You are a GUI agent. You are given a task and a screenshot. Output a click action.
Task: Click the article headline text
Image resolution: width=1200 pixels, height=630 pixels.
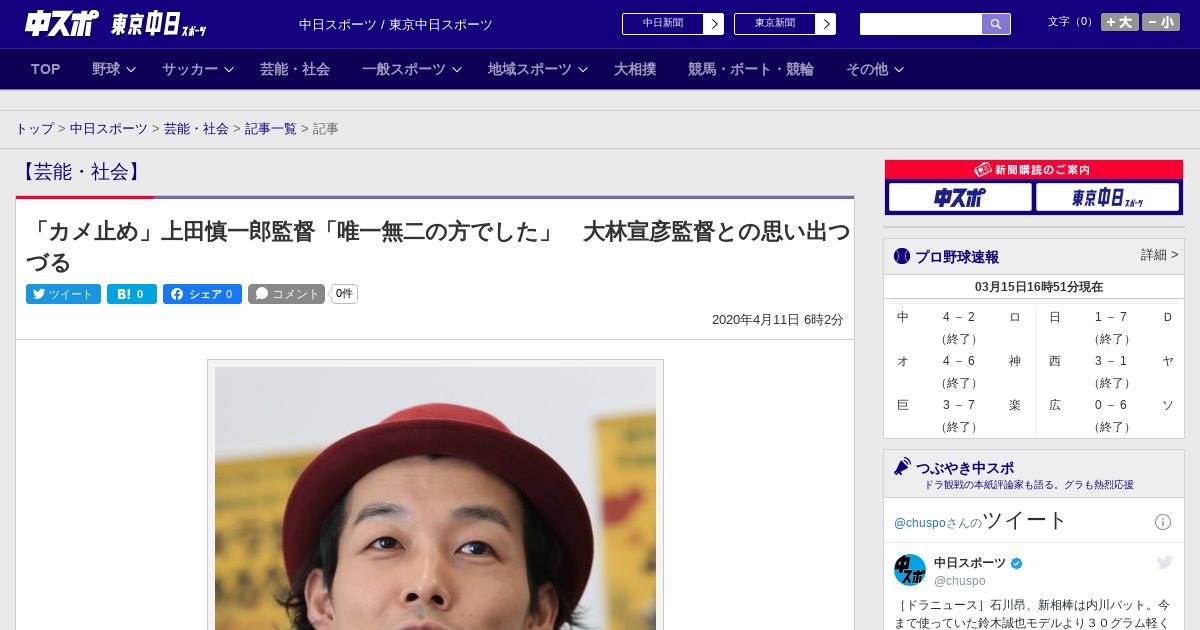coord(438,247)
